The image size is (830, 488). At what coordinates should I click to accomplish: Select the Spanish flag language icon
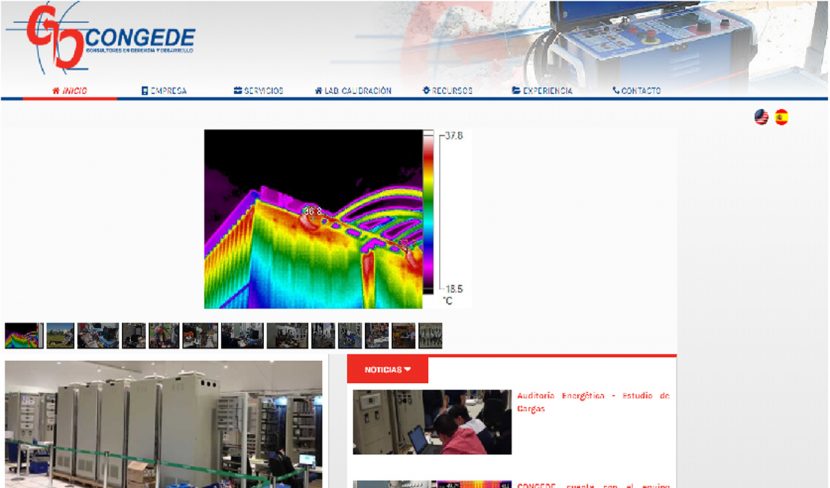(x=781, y=117)
